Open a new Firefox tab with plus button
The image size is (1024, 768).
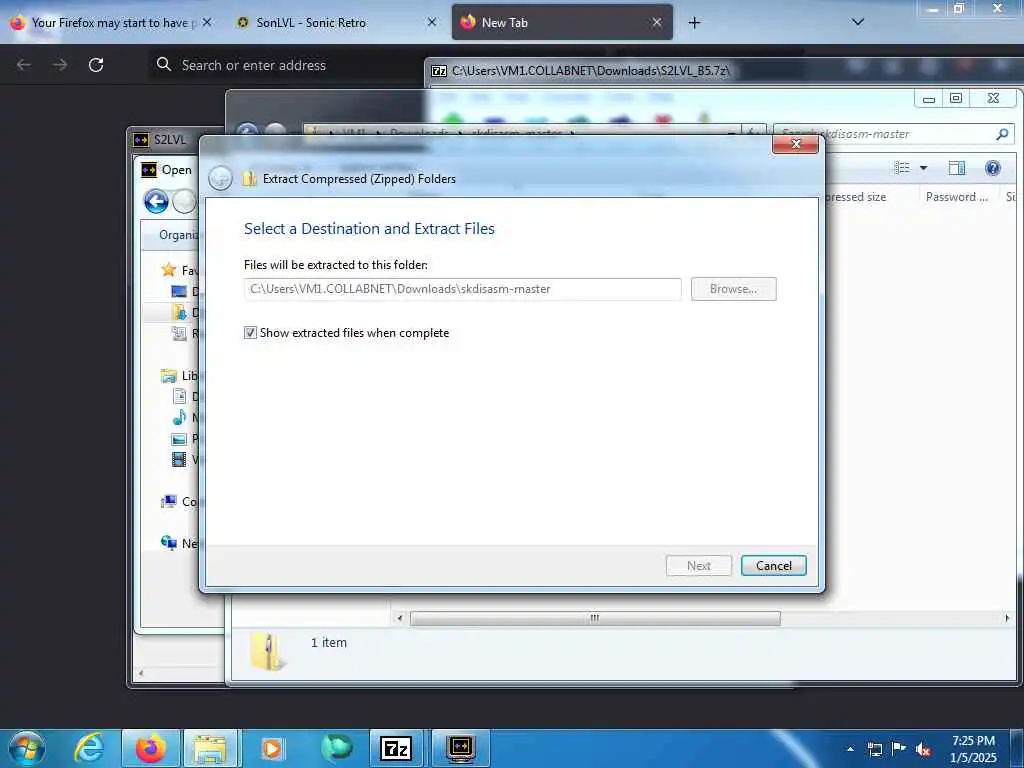pyautogui.click(x=694, y=23)
